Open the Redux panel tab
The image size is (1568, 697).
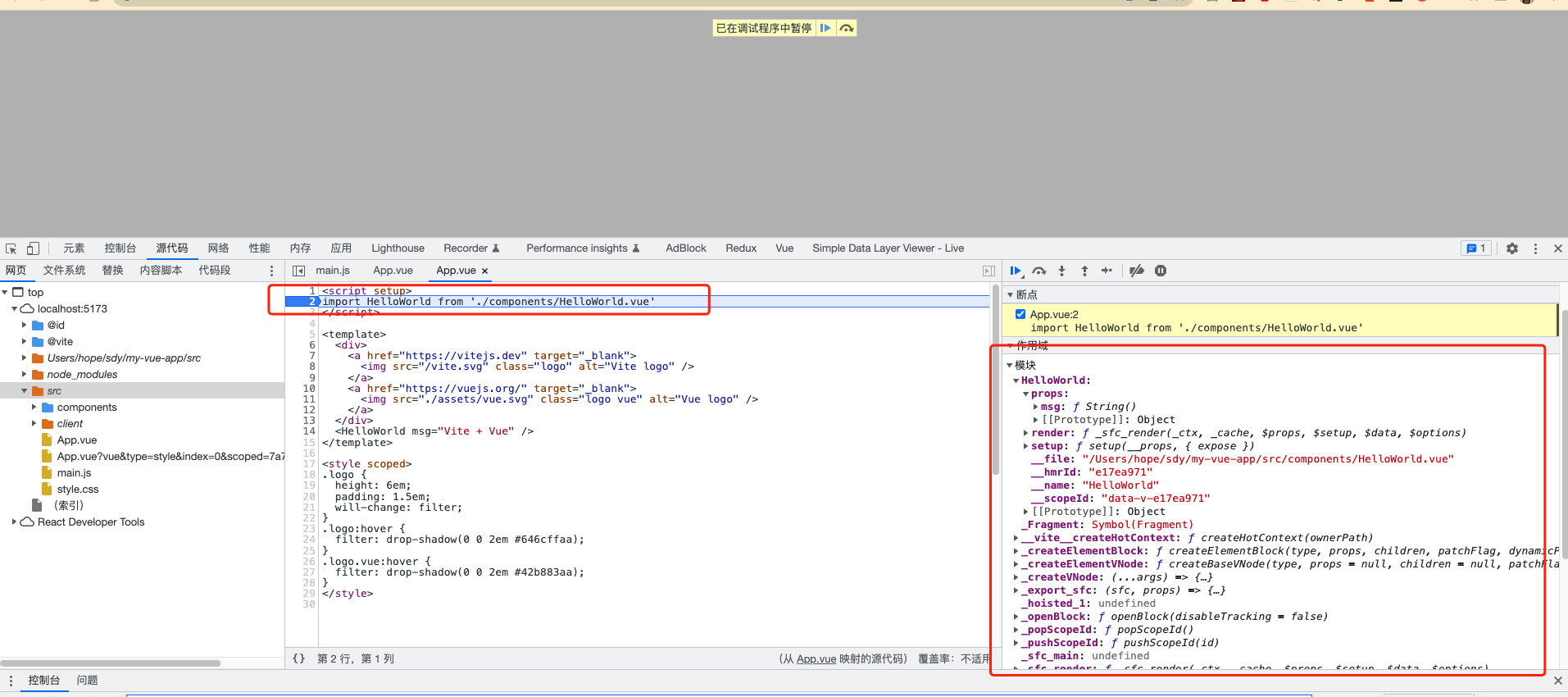tap(741, 248)
